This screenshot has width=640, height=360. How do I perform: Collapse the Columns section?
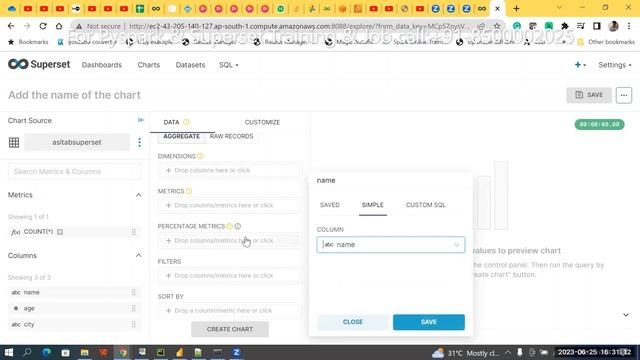click(138, 256)
